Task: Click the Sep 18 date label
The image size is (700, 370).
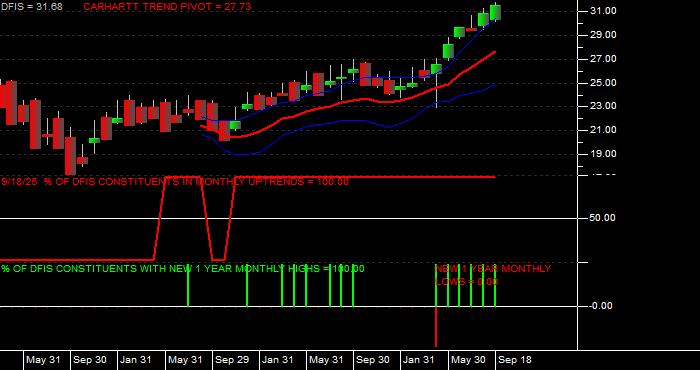Action: pyautogui.click(x=515, y=360)
